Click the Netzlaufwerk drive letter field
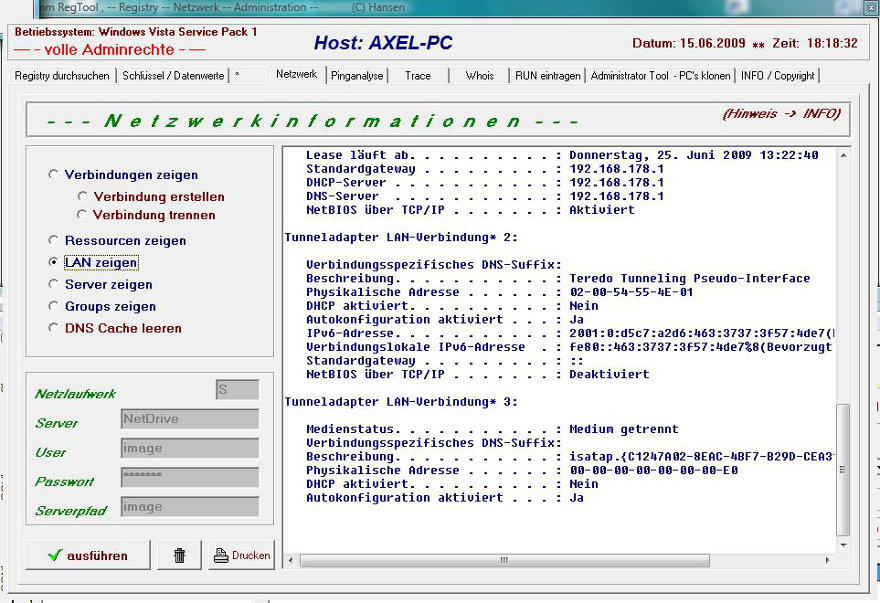Image resolution: width=880 pixels, height=603 pixels. 237,390
